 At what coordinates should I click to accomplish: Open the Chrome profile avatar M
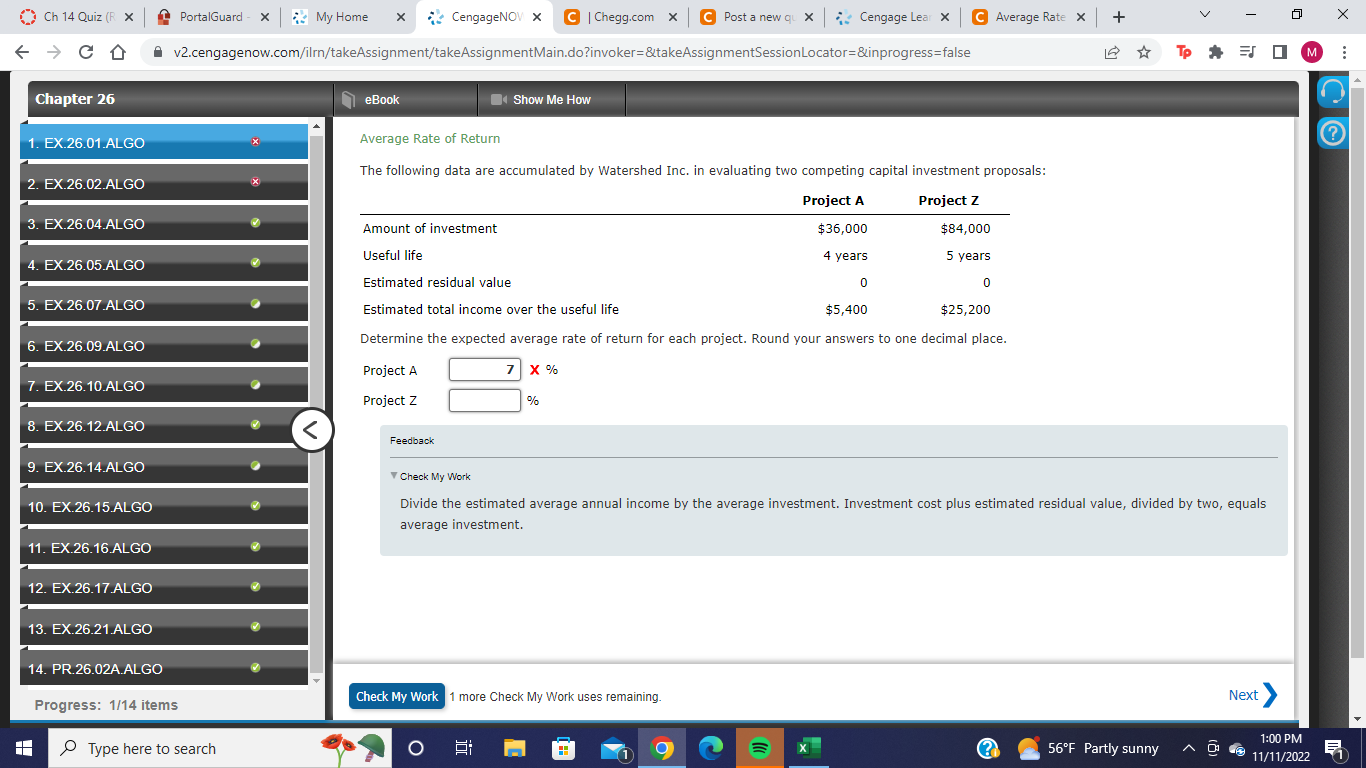(x=1311, y=52)
